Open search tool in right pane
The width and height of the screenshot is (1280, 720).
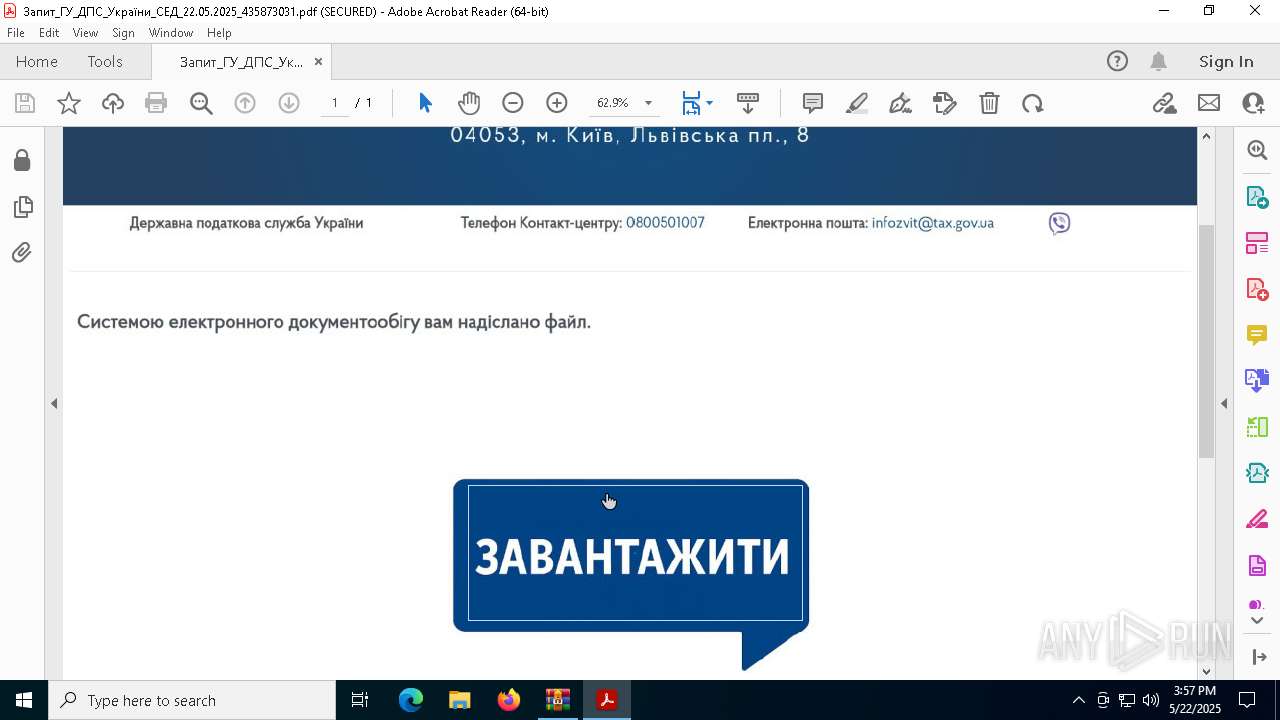coord(1257,150)
